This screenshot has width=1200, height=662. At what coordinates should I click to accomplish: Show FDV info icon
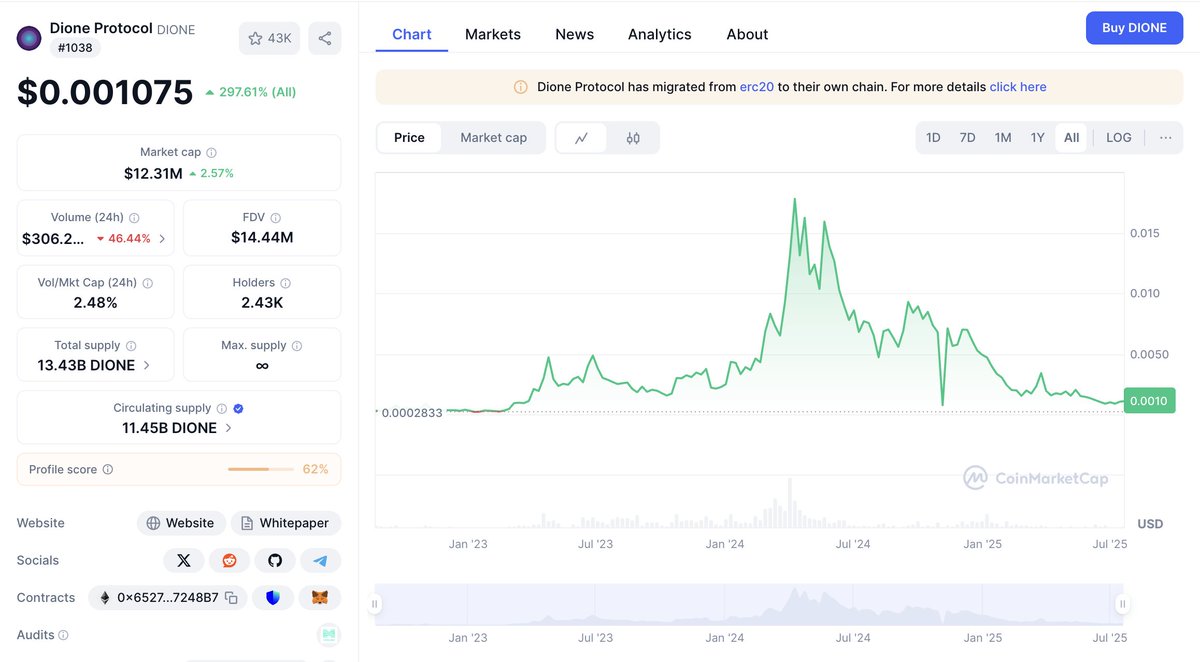[x=275, y=218]
